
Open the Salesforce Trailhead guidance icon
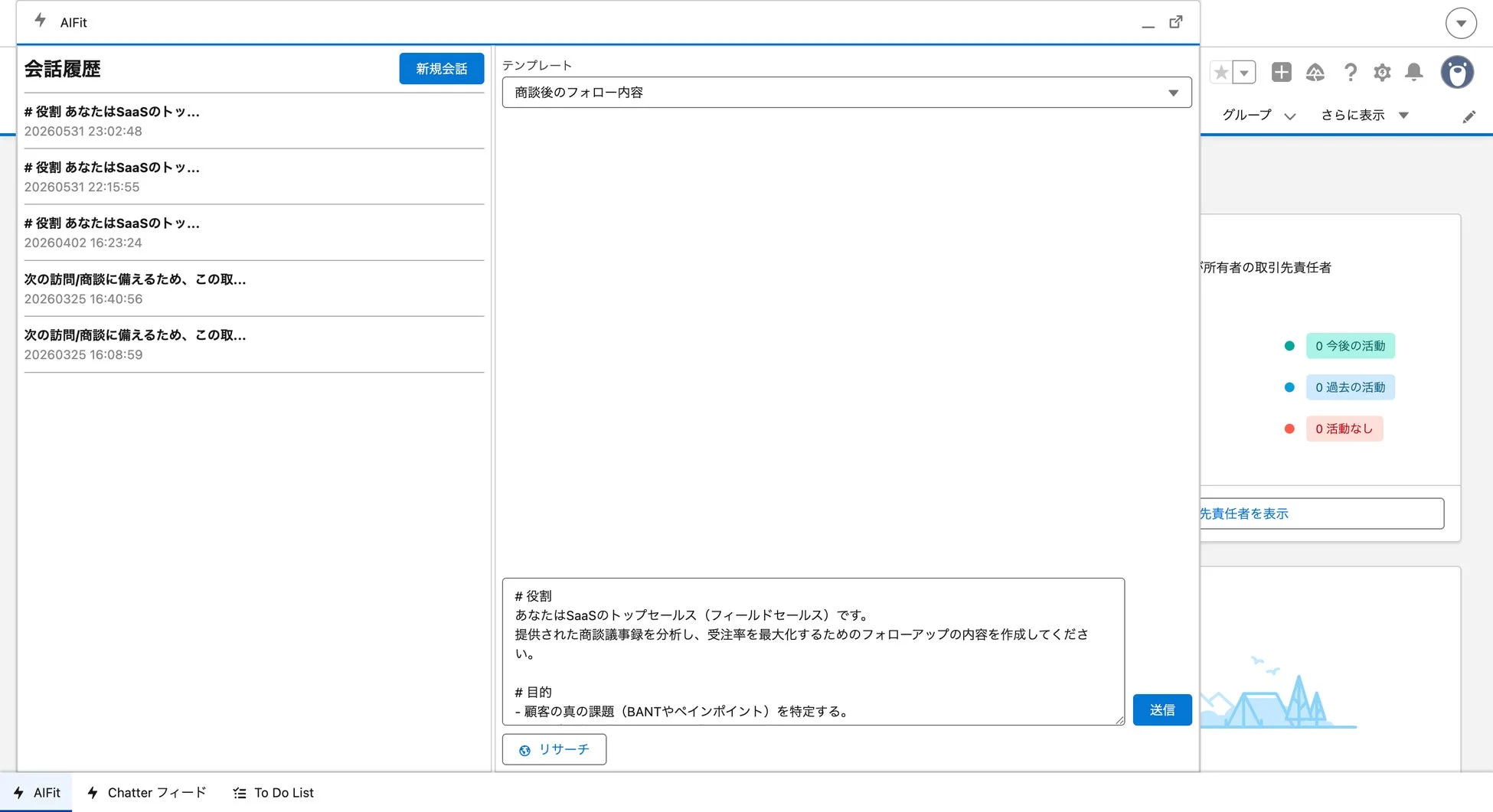tap(1315, 73)
